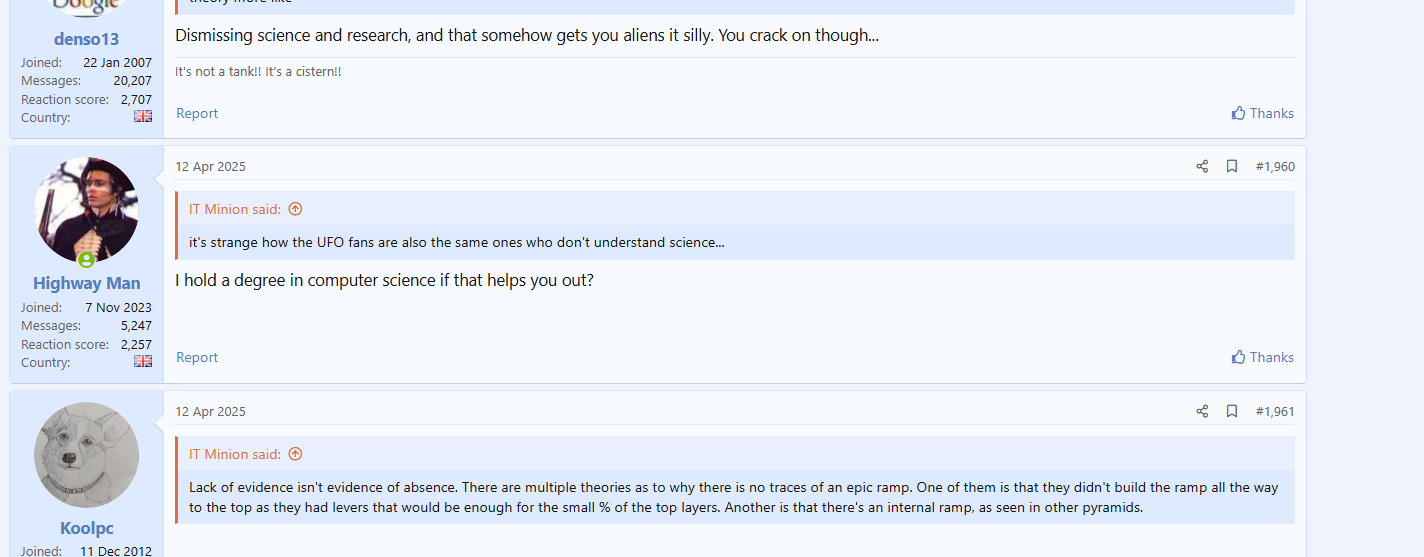Bookmark post #1,961
The image size is (1424, 557).
coord(1232,411)
